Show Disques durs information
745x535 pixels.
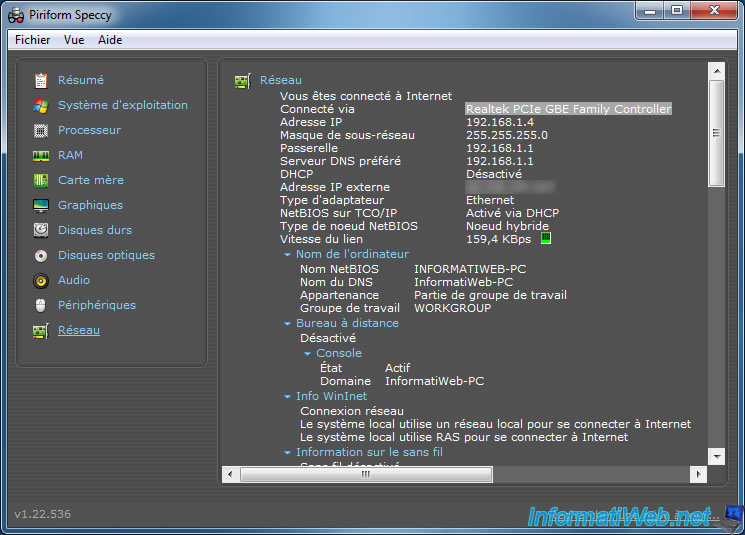click(95, 230)
